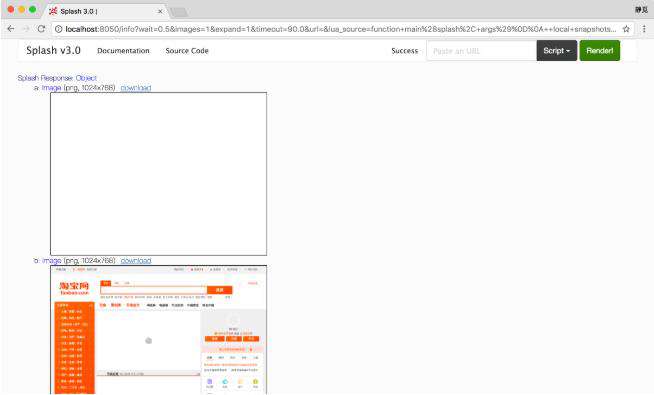Click the green Render! button

coord(600,50)
